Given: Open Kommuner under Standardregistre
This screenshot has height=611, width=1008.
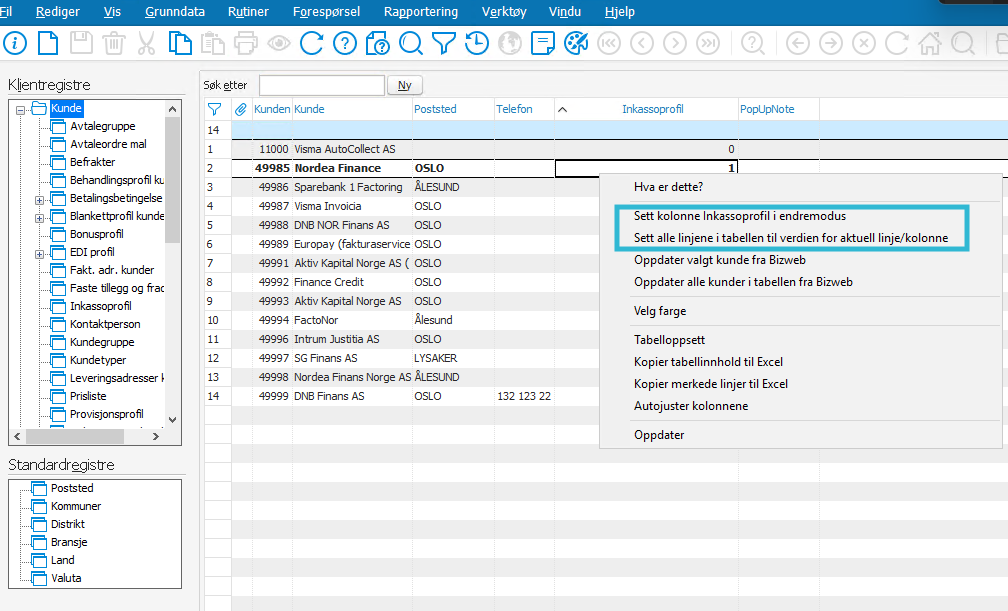Looking at the screenshot, I should [x=76, y=506].
